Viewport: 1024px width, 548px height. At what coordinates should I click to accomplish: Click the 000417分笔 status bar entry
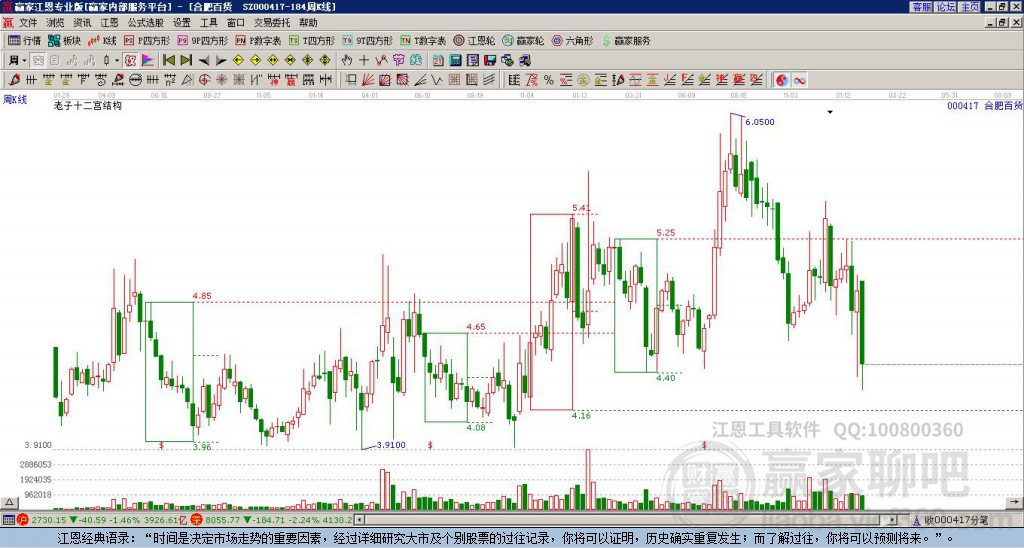pos(957,520)
